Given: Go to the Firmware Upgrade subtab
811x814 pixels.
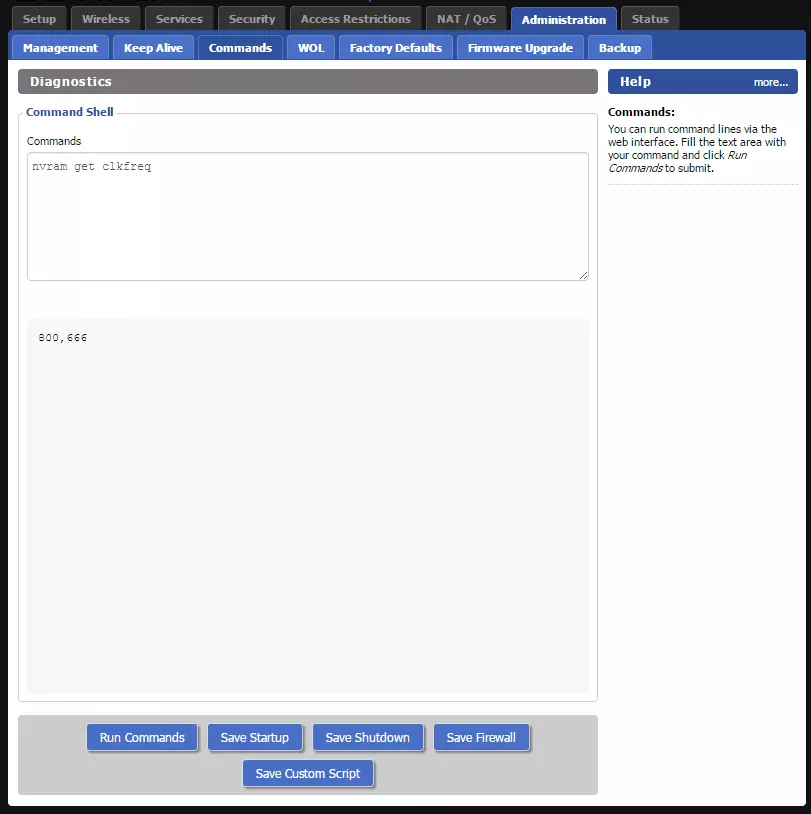Looking at the screenshot, I should [520, 48].
